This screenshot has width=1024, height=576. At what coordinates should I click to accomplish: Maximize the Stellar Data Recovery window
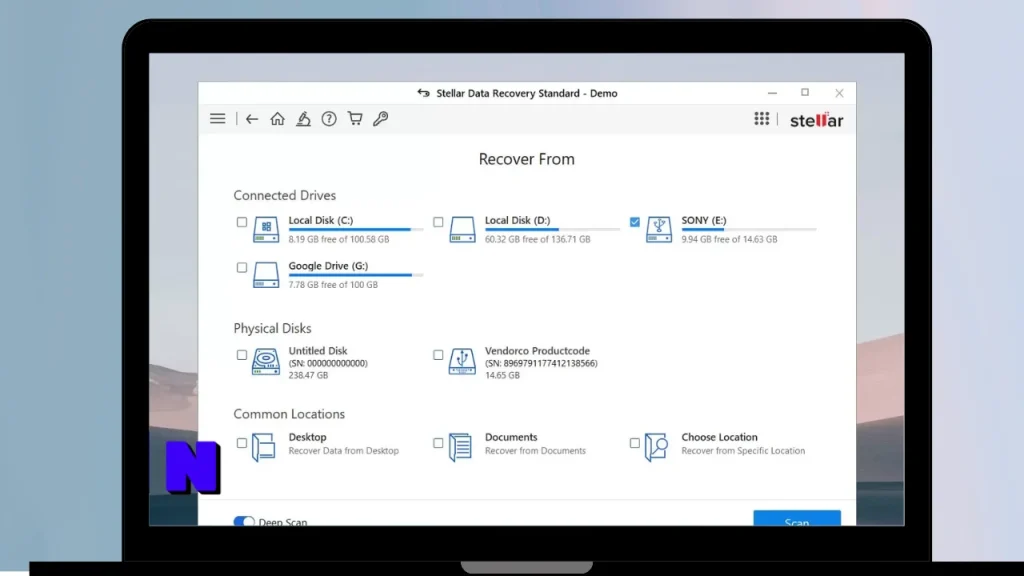tap(805, 93)
